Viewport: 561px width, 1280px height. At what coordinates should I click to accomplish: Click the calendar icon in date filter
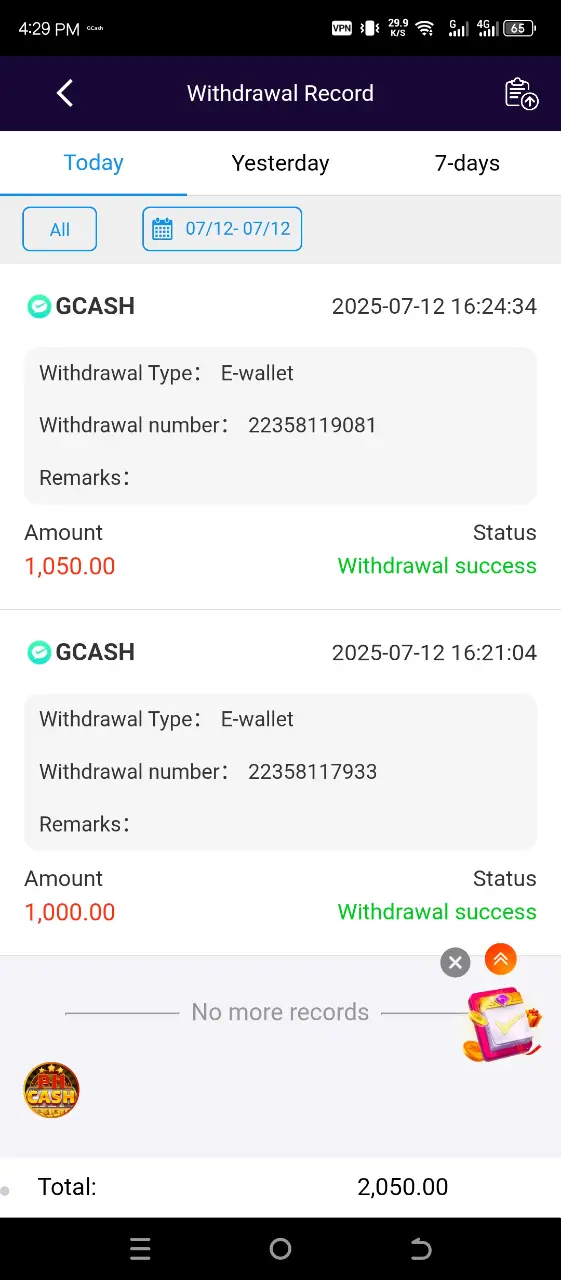click(x=162, y=230)
